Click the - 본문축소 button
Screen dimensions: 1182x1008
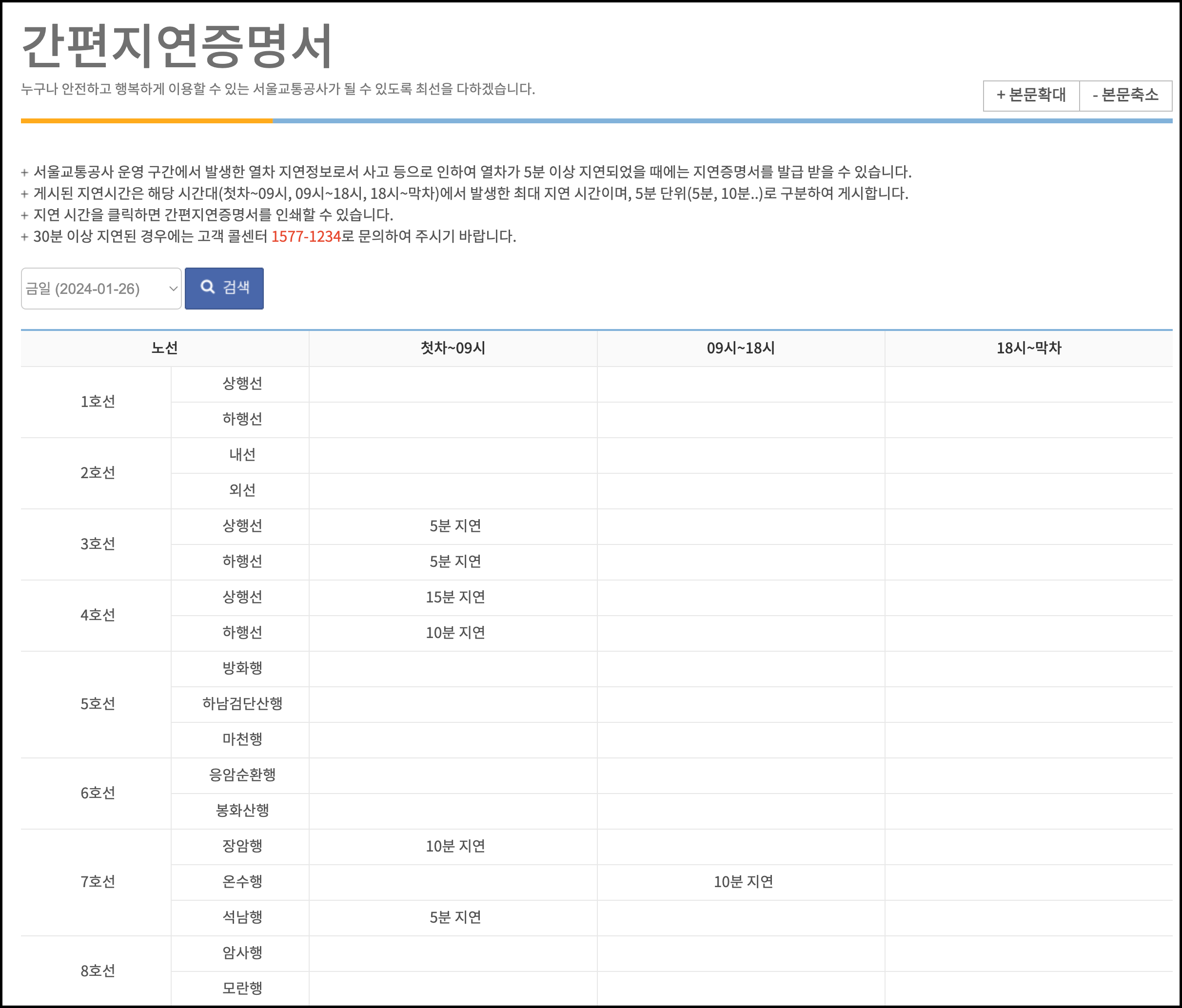(x=1125, y=95)
